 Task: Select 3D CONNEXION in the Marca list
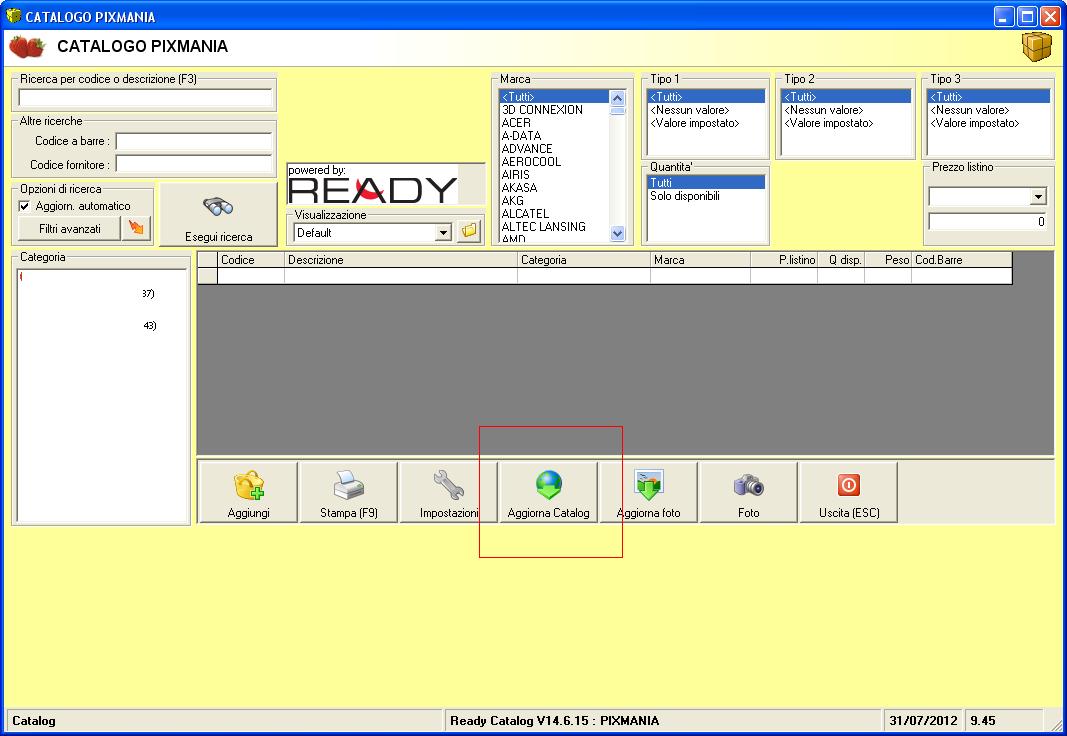click(x=554, y=110)
